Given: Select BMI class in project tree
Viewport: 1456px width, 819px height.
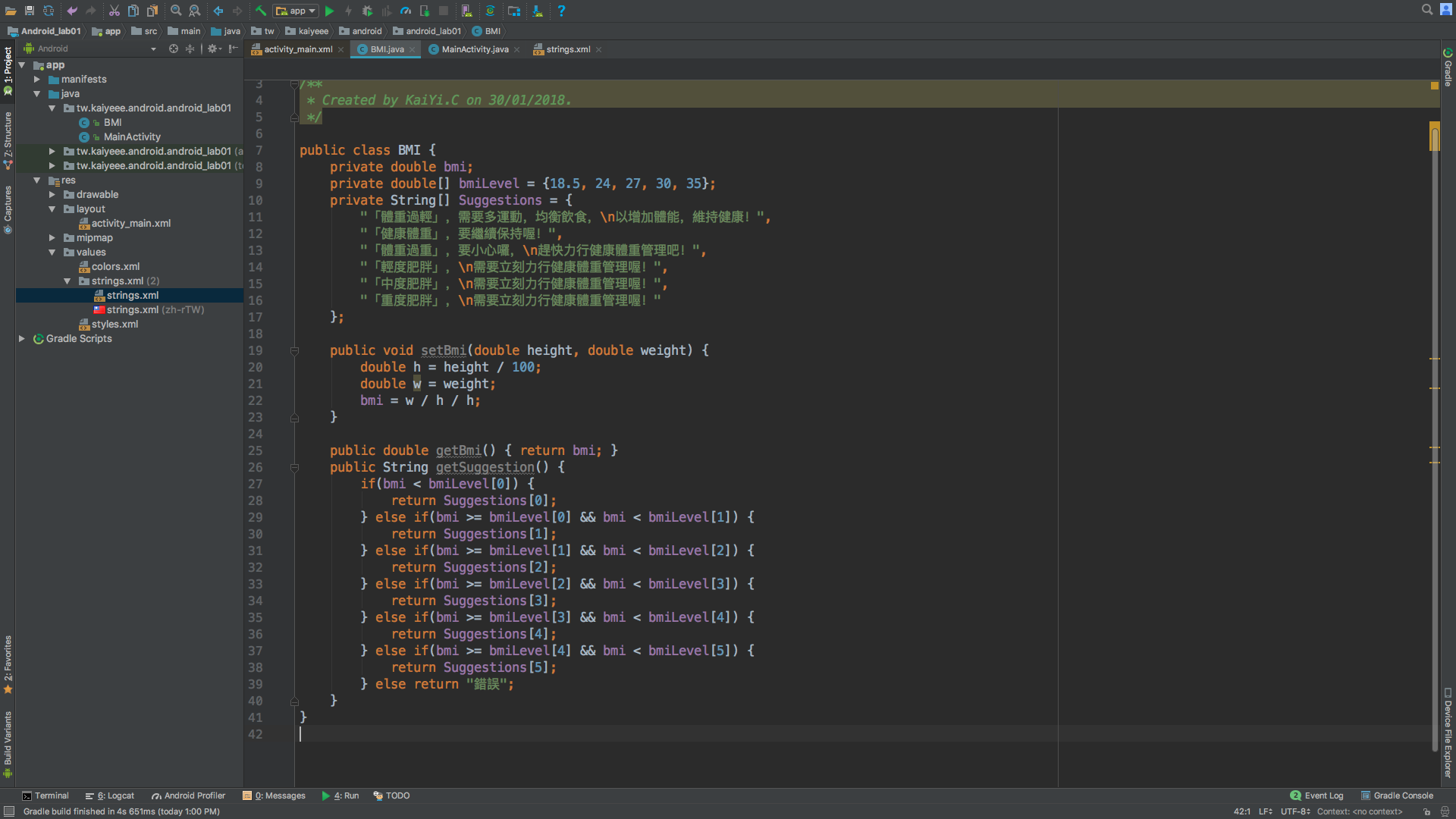Looking at the screenshot, I should (112, 123).
